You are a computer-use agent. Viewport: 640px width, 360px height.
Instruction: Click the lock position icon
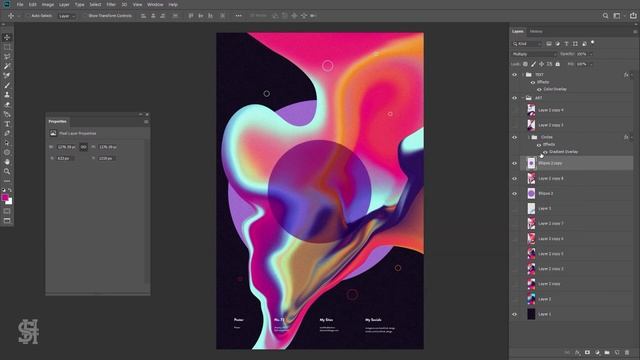pos(542,64)
